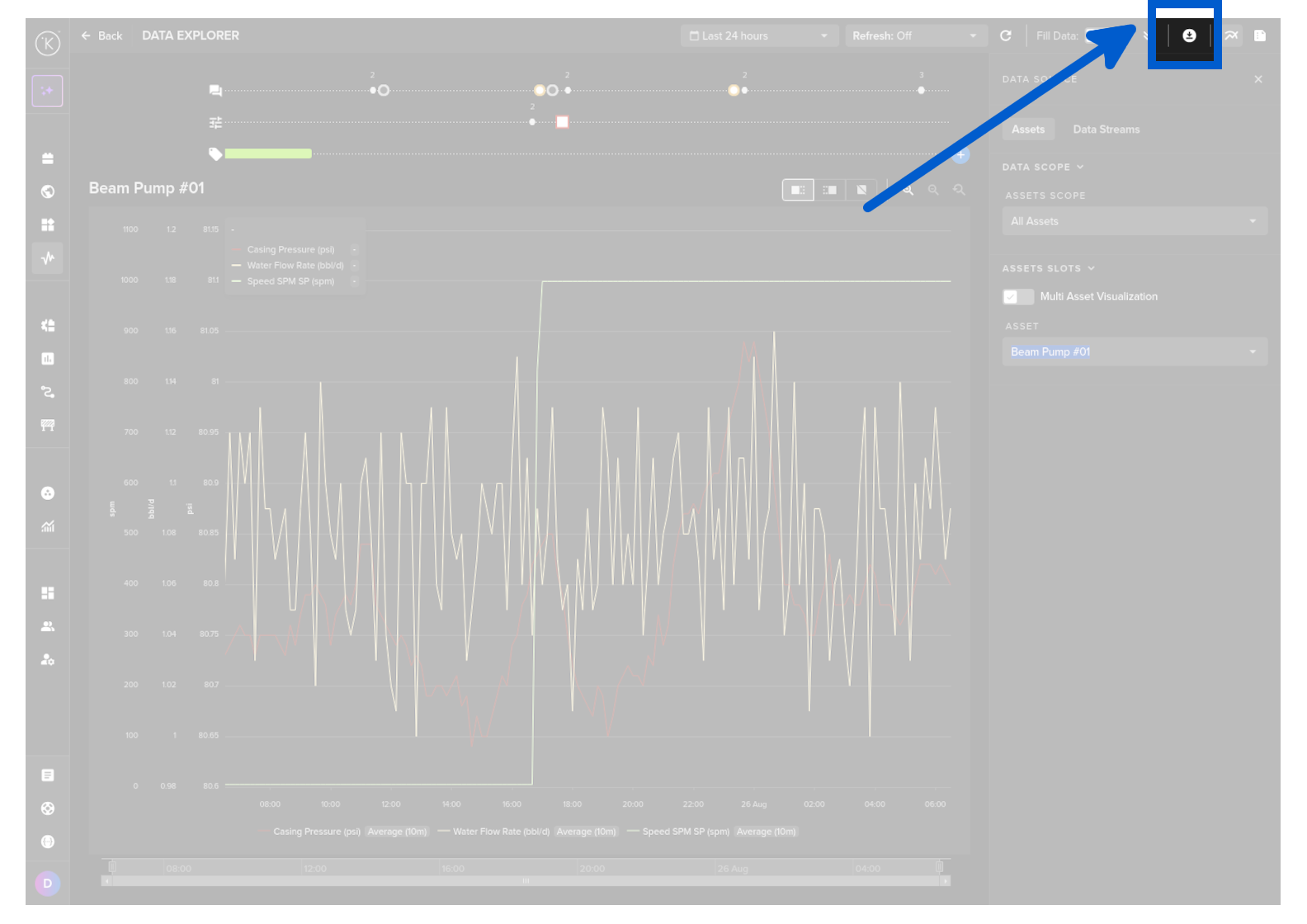The image size is (1307, 924).
Task: Click the refresh icon in the toolbar
Action: click(1005, 35)
